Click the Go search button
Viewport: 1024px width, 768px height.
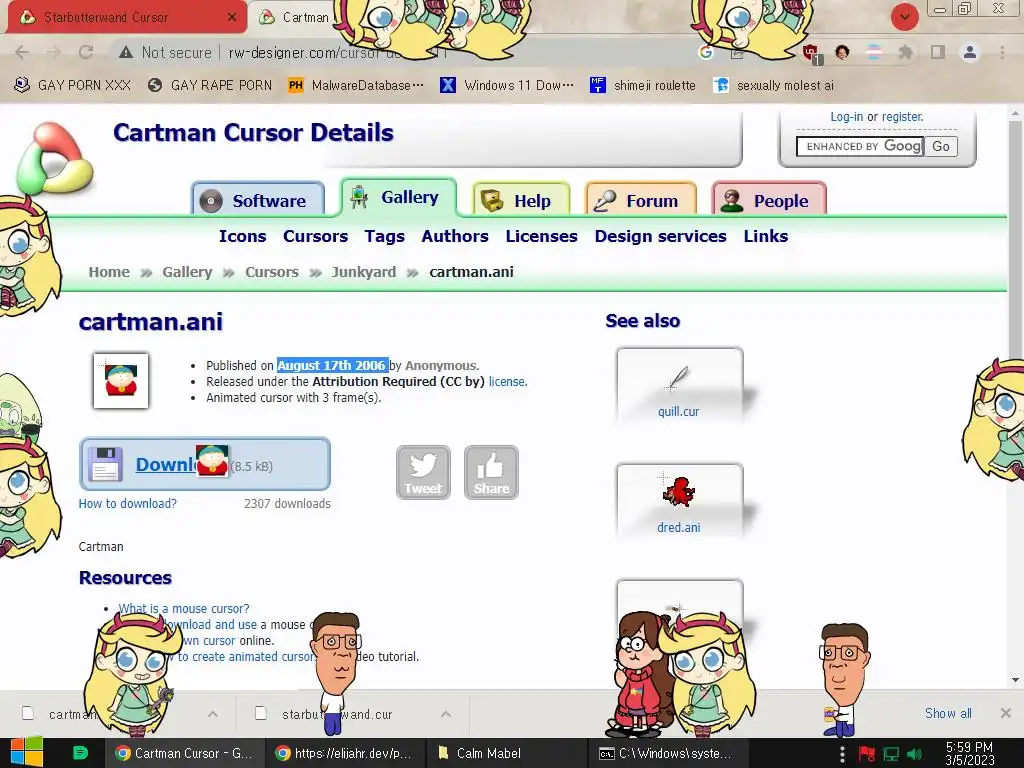pyautogui.click(x=941, y=146)
